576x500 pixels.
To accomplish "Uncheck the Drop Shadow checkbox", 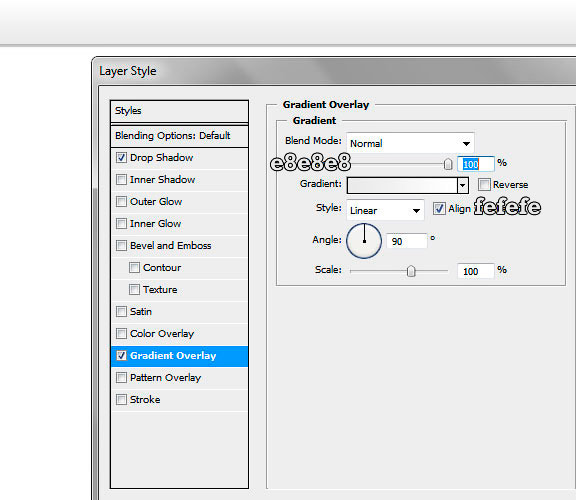I will coord(121,158).
